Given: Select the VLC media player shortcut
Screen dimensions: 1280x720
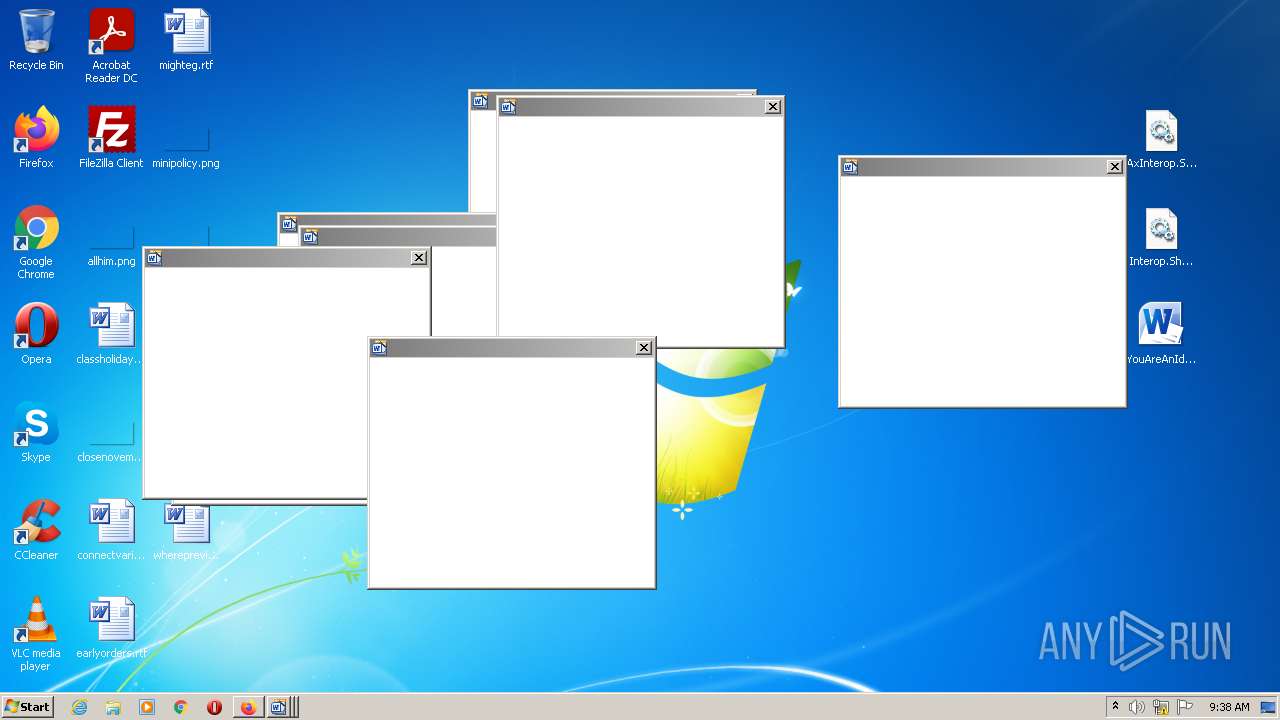Looking at the screenshot, I should (x=36, y=634).
